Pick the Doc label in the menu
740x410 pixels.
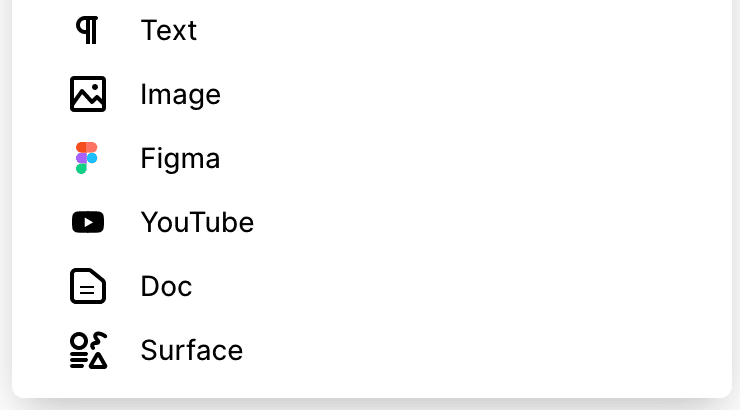pyautogui.click(x=166, y=286)
